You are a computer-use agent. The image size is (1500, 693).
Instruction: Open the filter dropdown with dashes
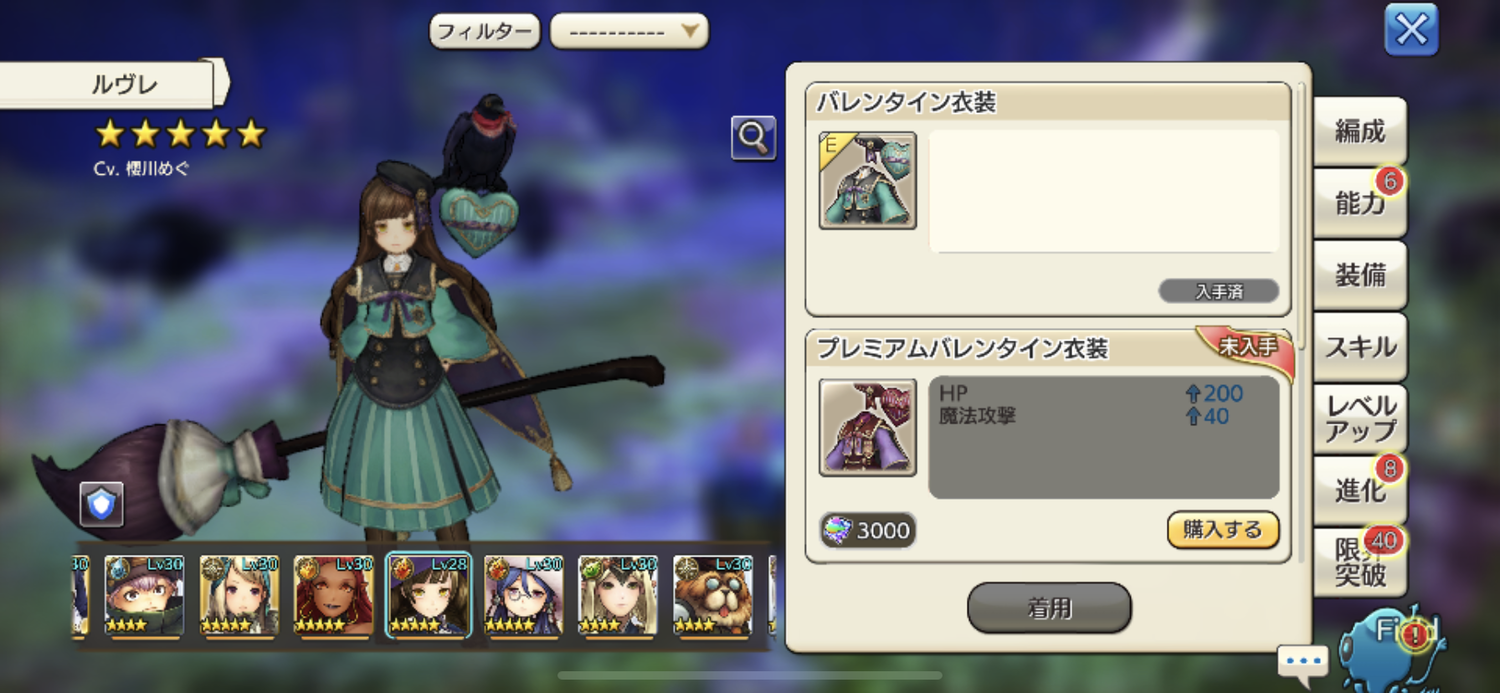point(629,31)
